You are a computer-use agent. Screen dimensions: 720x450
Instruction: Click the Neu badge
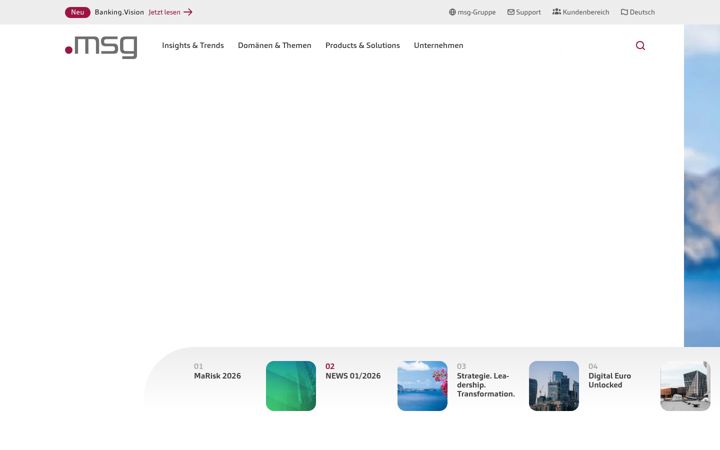tap(78, 12)
